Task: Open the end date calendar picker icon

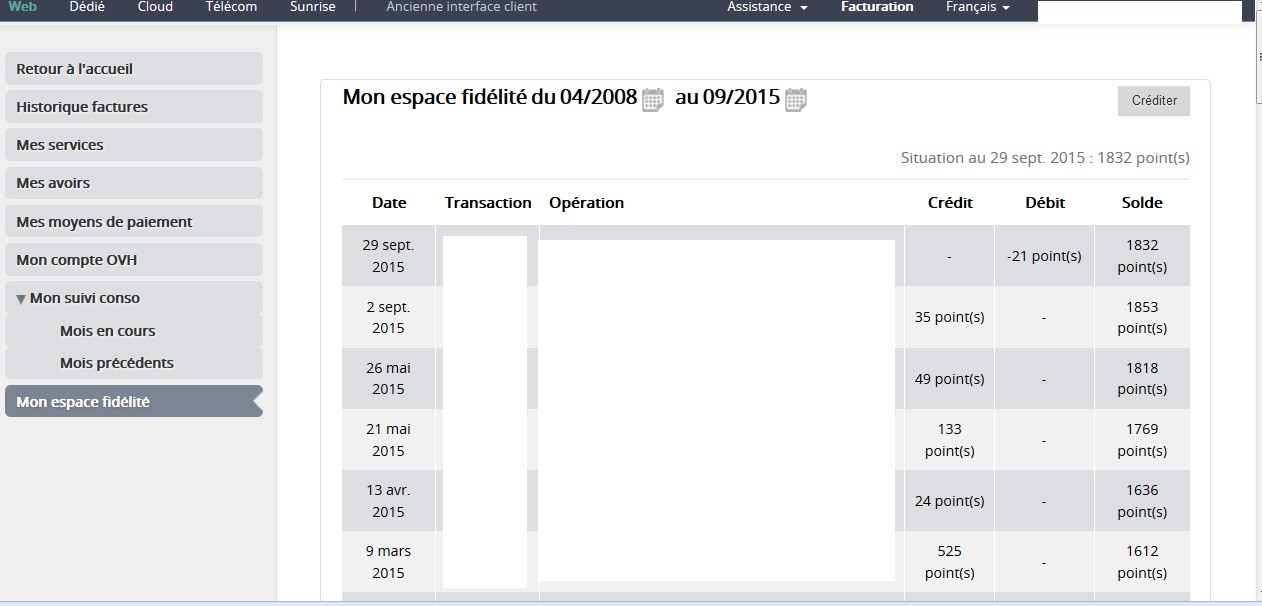Action: (x=795, y=99)
